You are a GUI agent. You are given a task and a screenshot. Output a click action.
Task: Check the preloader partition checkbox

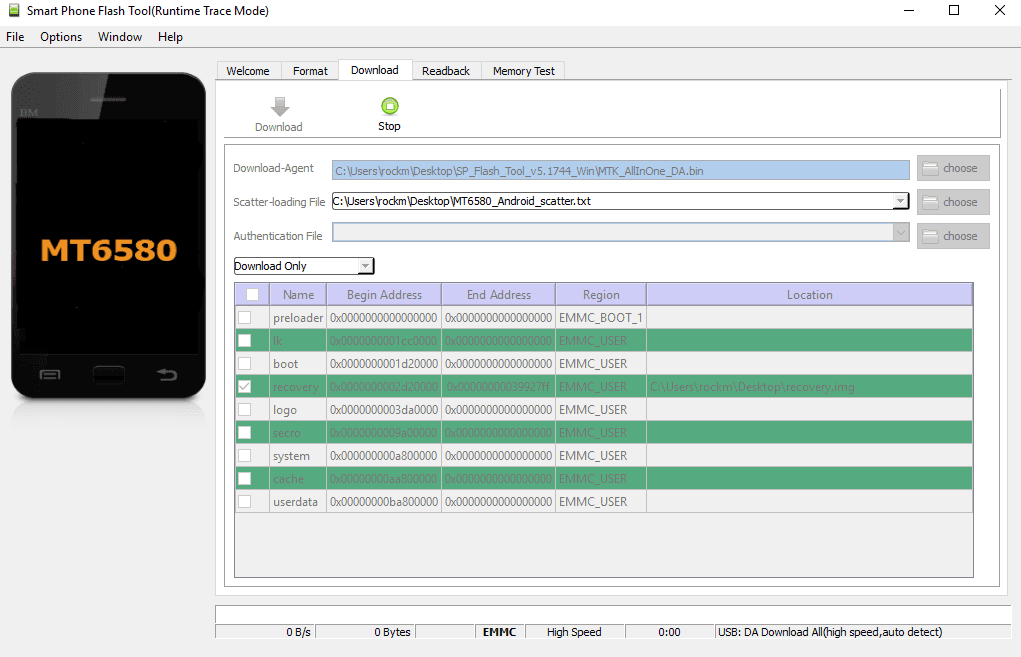pyautogui.click(x=245, y=318)
